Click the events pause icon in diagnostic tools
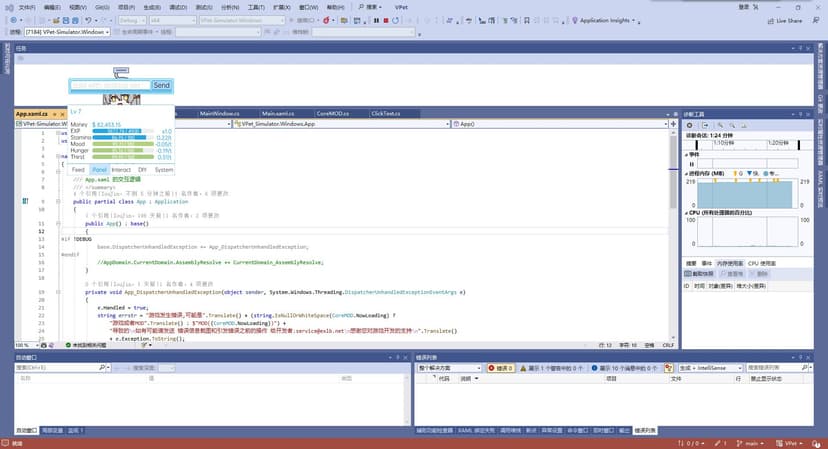This screenshot has width=828, height=449. (692, 164)
